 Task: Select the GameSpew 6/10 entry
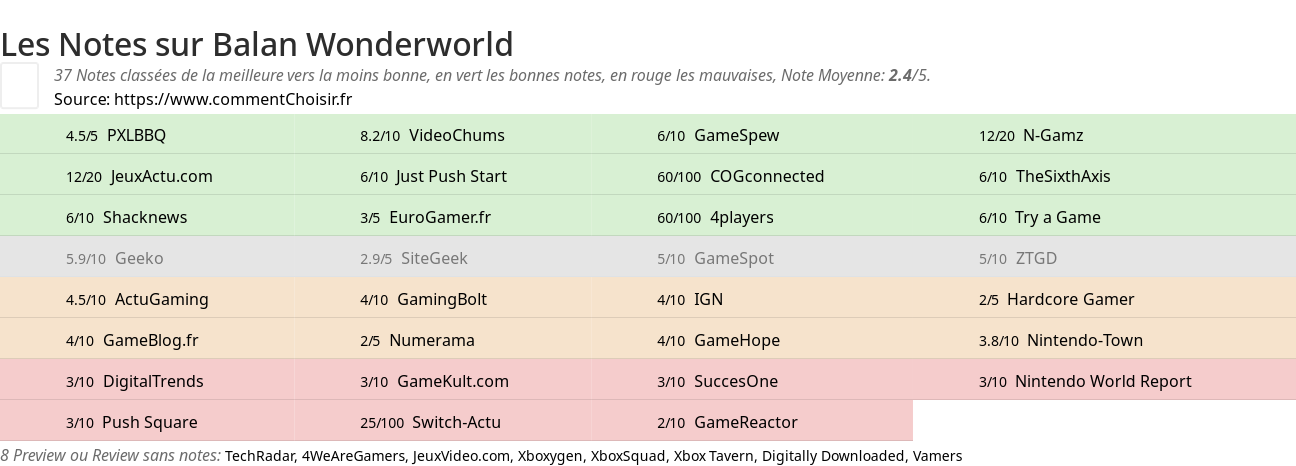tap(738, 135)
